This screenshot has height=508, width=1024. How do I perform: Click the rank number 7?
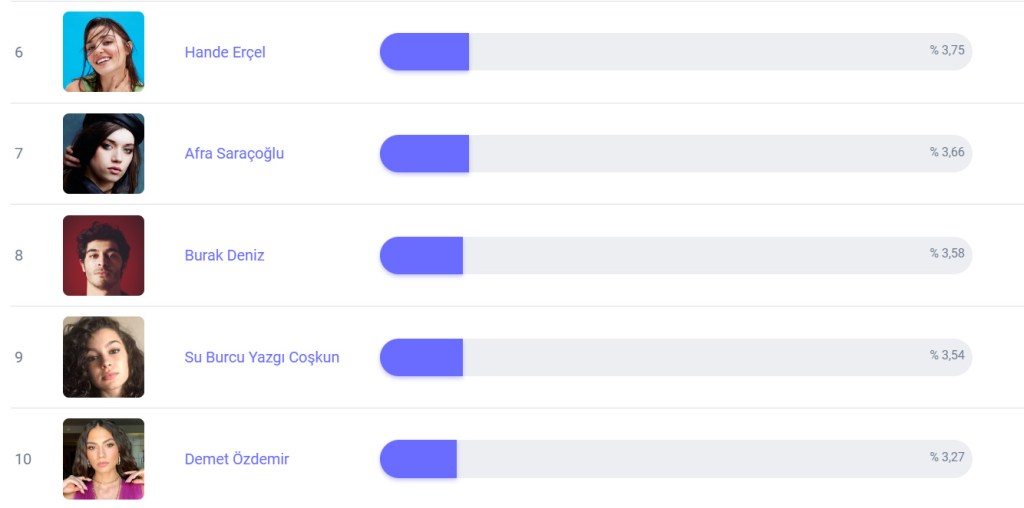[x=18, y=153]
